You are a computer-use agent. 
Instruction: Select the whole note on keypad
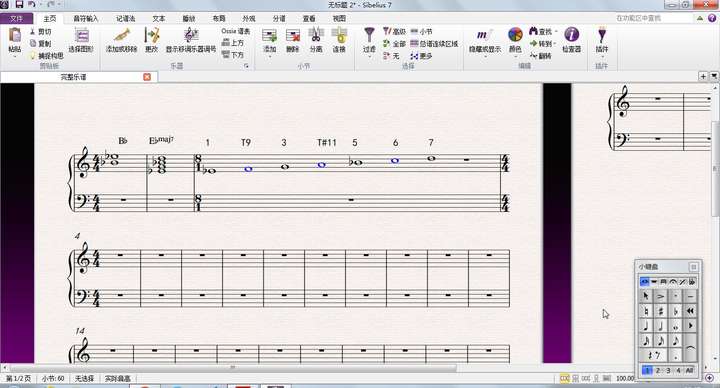tap(675, 326)
